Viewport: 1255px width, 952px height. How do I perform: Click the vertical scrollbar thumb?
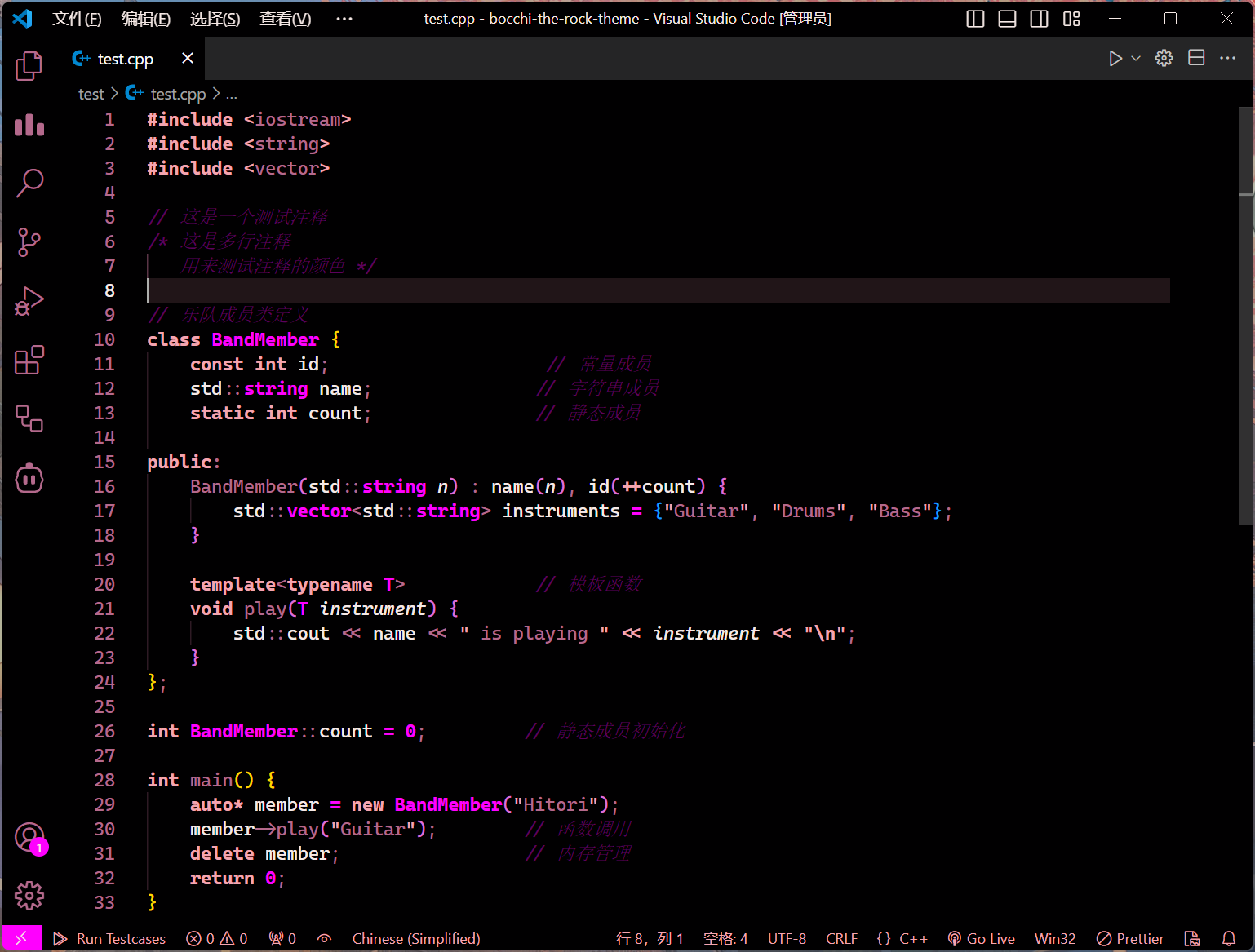pyautogui.click(x=1246, y=316)
